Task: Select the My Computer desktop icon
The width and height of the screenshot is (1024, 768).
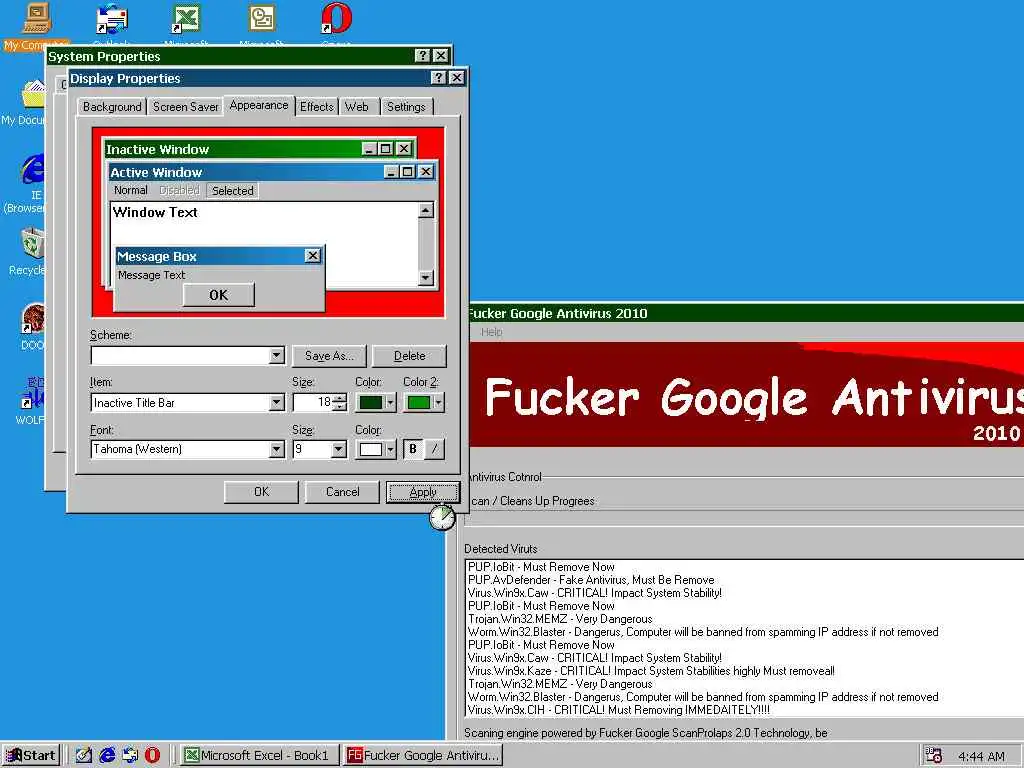Action: (x=35, y=25)
